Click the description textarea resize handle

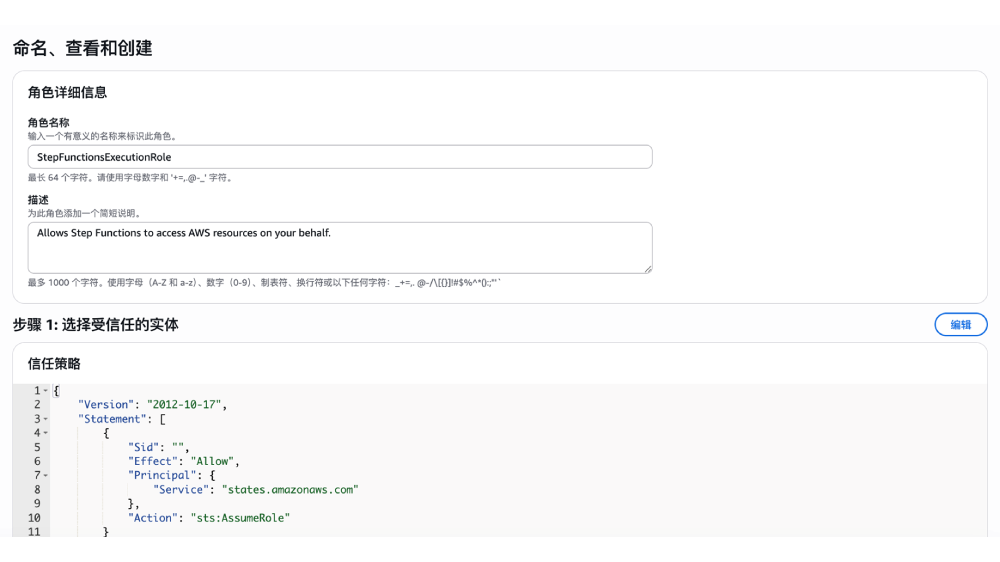click(x=647, y=268)
